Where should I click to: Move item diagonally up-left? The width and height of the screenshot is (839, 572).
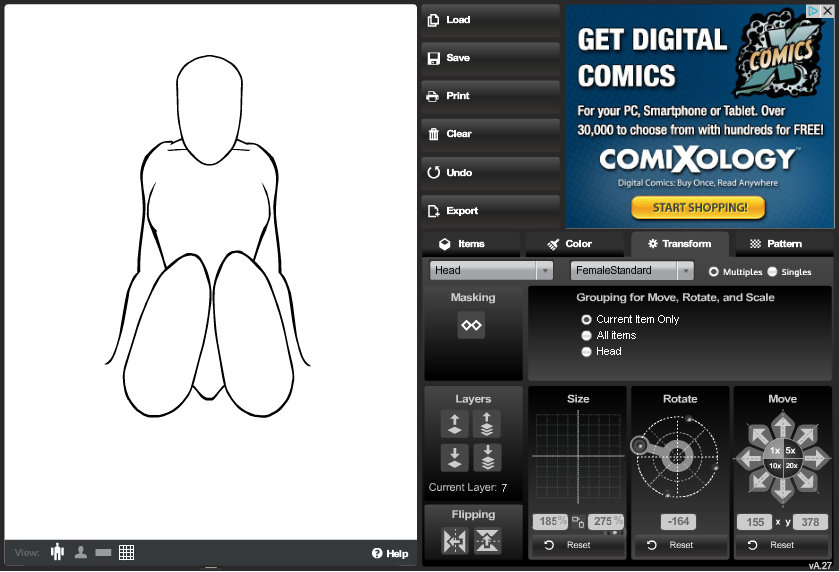(x=760, y=435)
